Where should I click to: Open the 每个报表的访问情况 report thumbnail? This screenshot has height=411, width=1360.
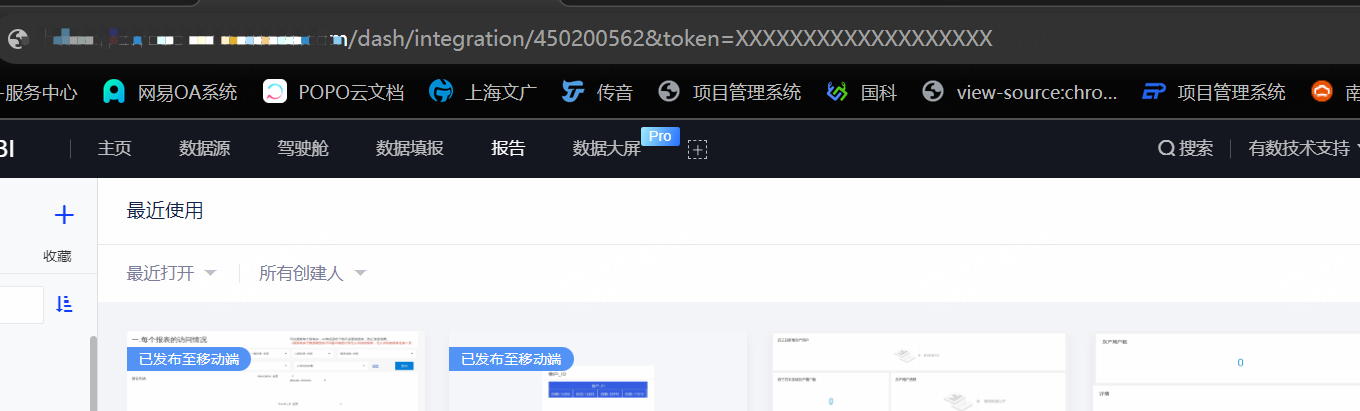(x=276, y=371)
